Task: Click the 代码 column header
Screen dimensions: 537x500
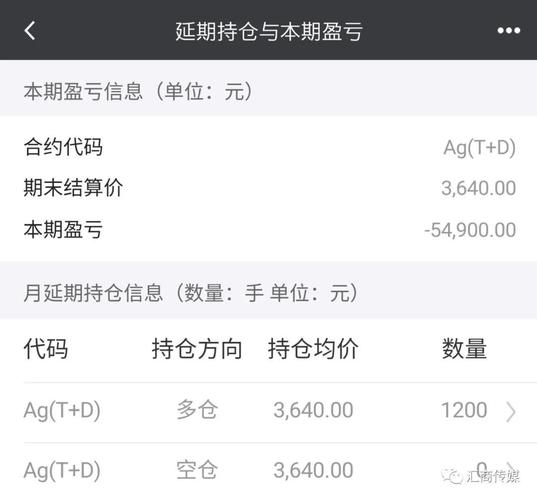Action: tap(46, 349)
